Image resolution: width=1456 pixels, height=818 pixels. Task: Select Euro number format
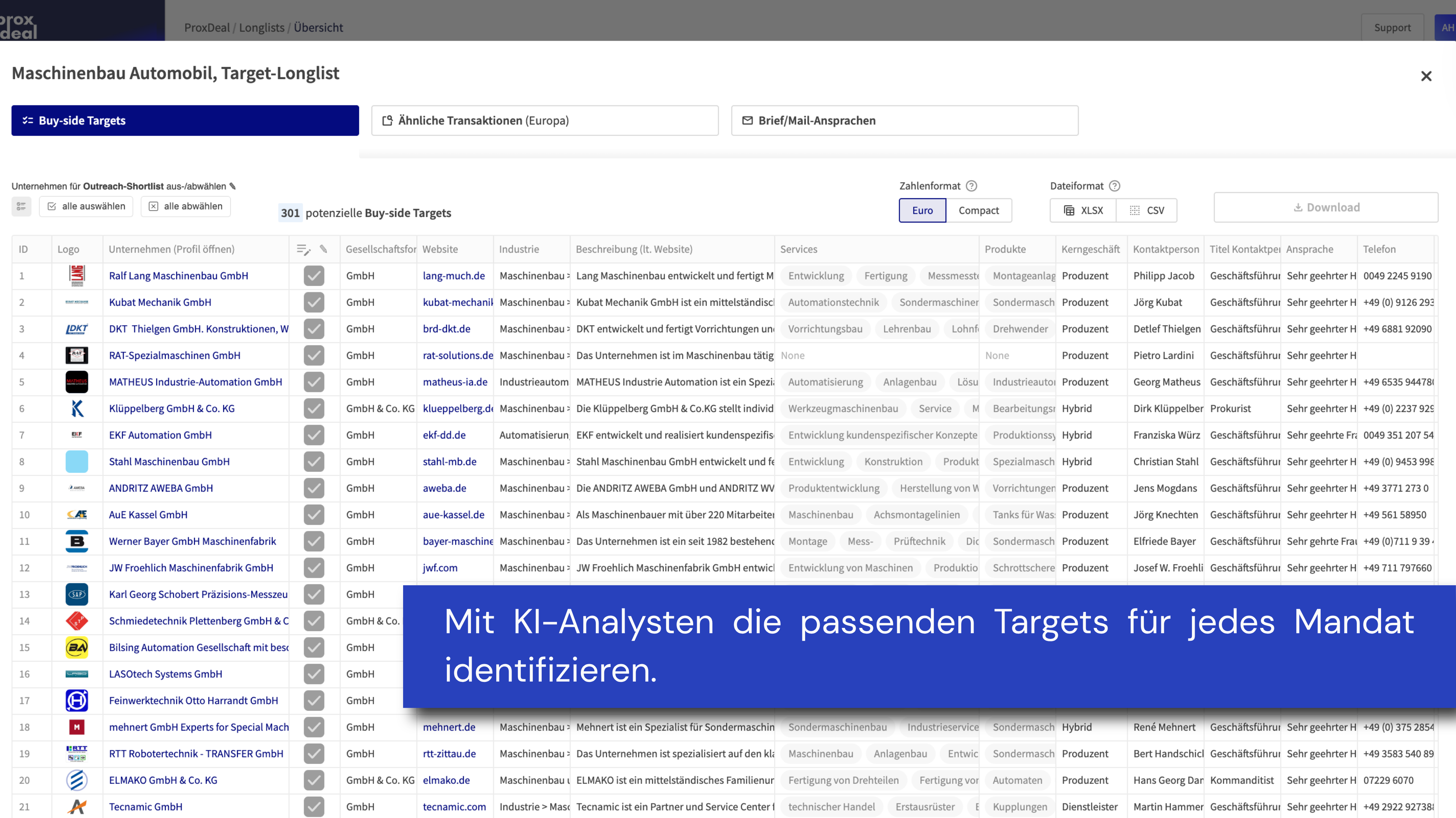point(922,210)
